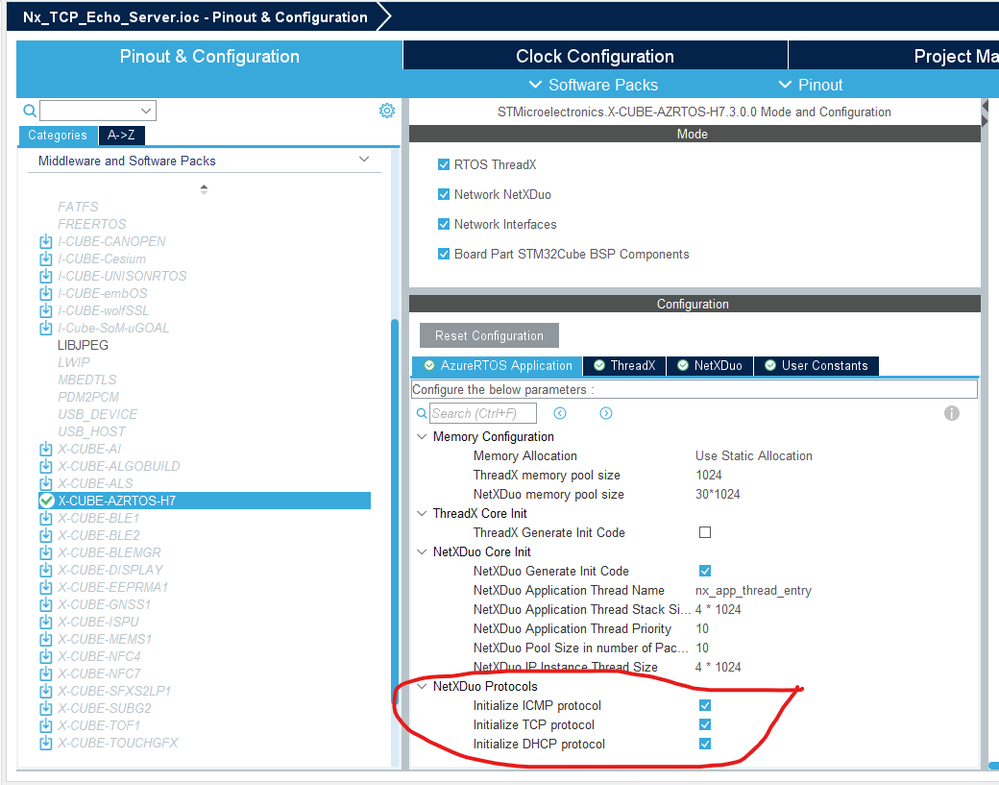The width and height of the screenshot is (999, 785).
Task: Enable the ThreadX Generate Init Code checkbox
Action: click(705, 533)
